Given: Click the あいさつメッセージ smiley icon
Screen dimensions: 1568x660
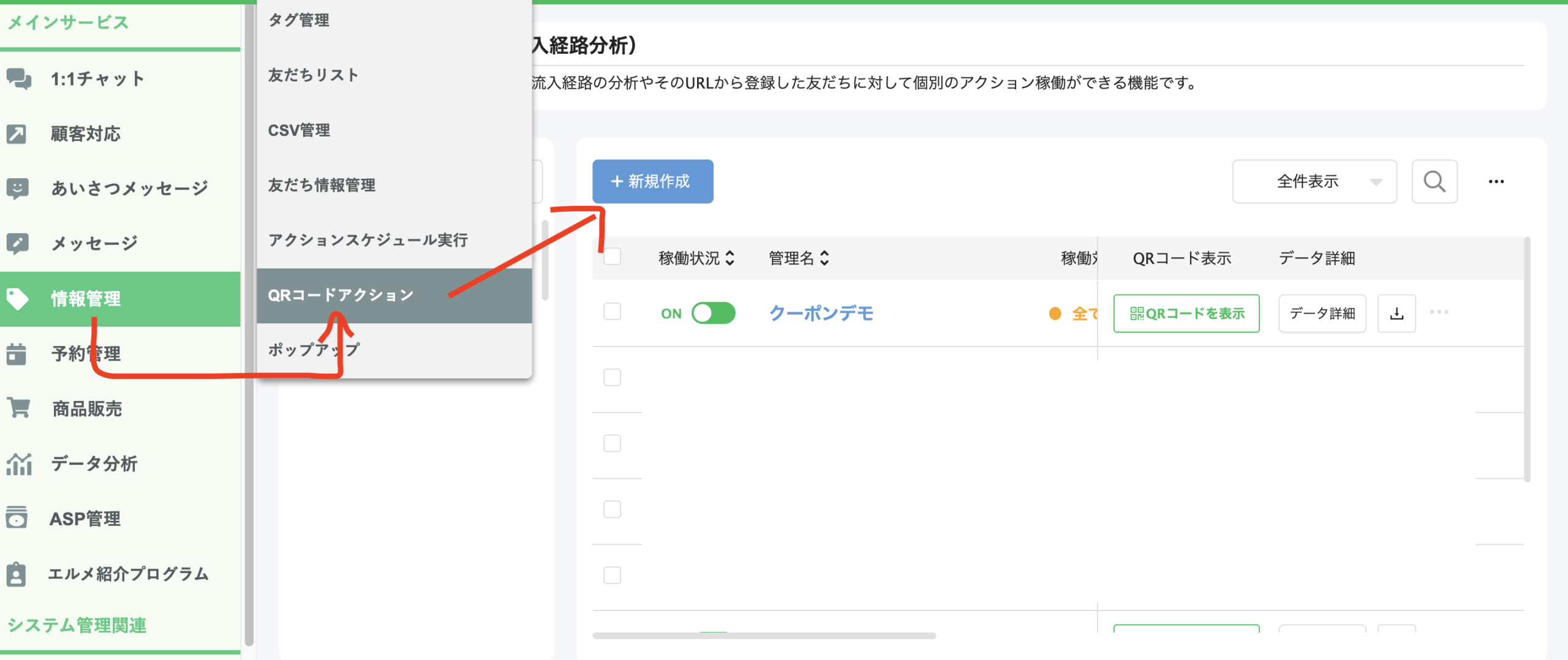Looking at the screenshot, I should point(17,188).
